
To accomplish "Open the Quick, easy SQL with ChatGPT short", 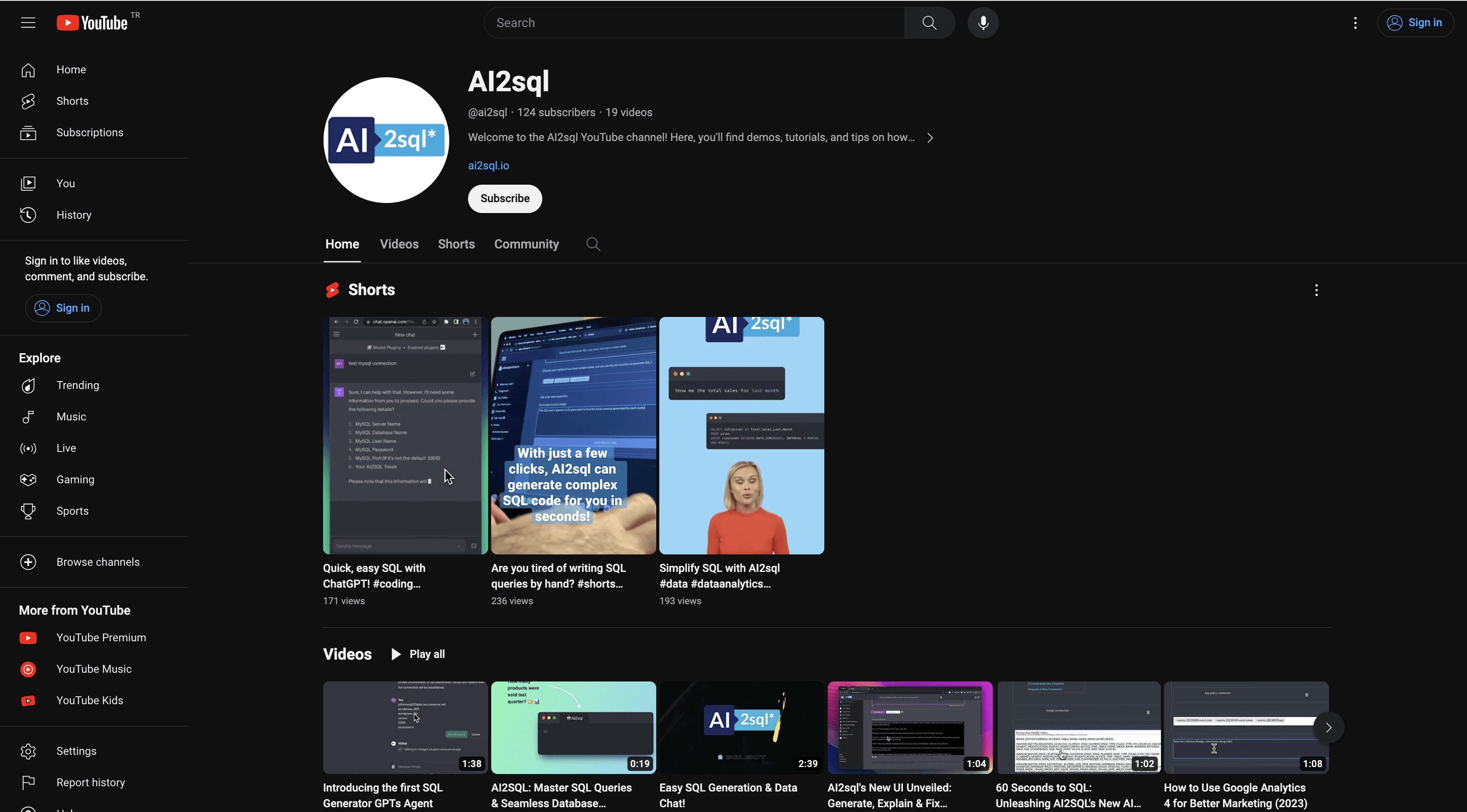I will [405, 436].
